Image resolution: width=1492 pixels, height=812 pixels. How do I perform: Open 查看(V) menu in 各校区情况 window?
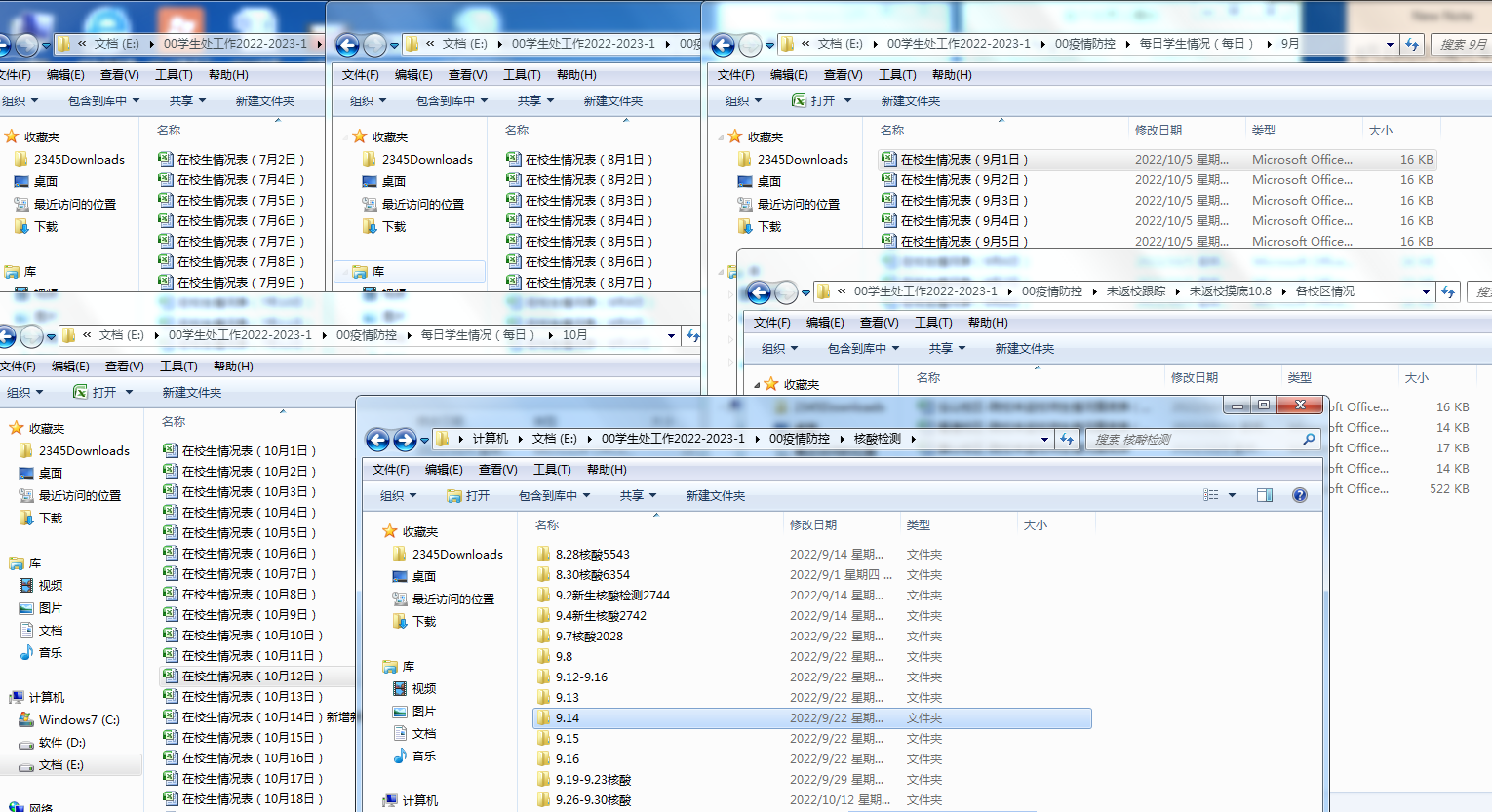point(879,323)
